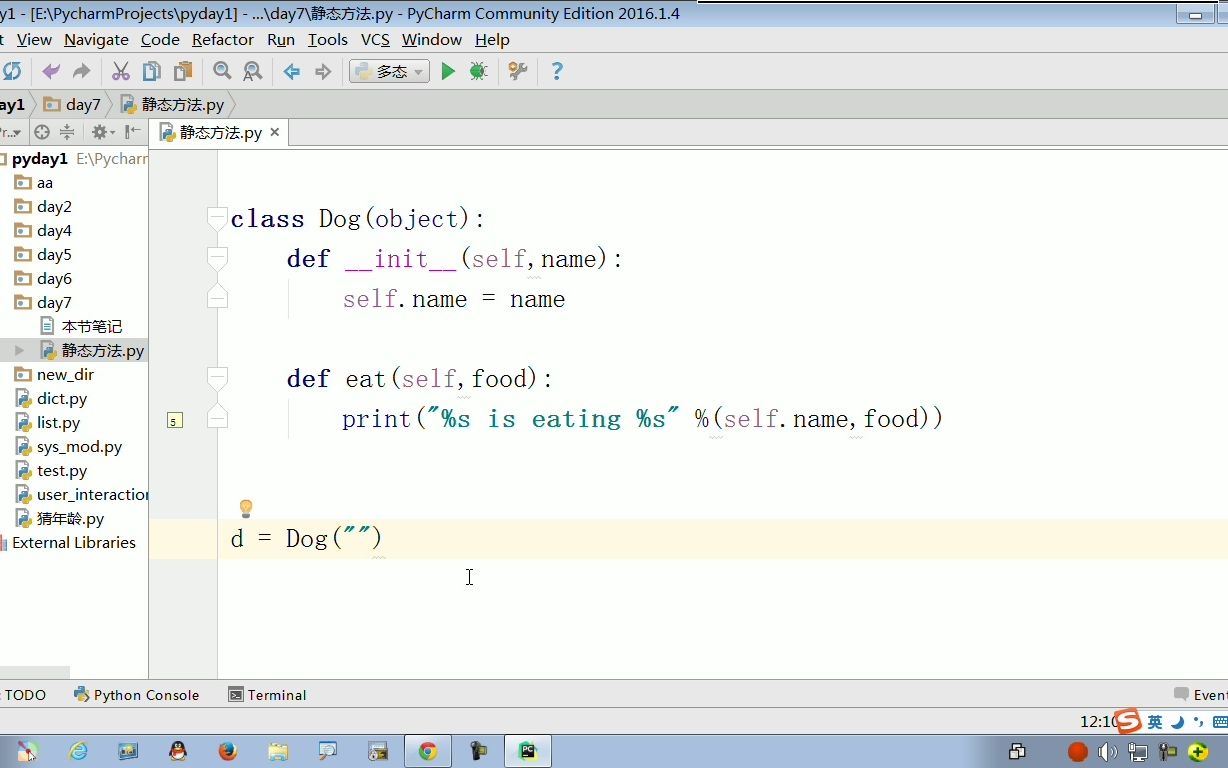Click the intention lightbulb near d = Dog line
The height and width of the screenshot is (768, 1228).
(x=246, y=508)
